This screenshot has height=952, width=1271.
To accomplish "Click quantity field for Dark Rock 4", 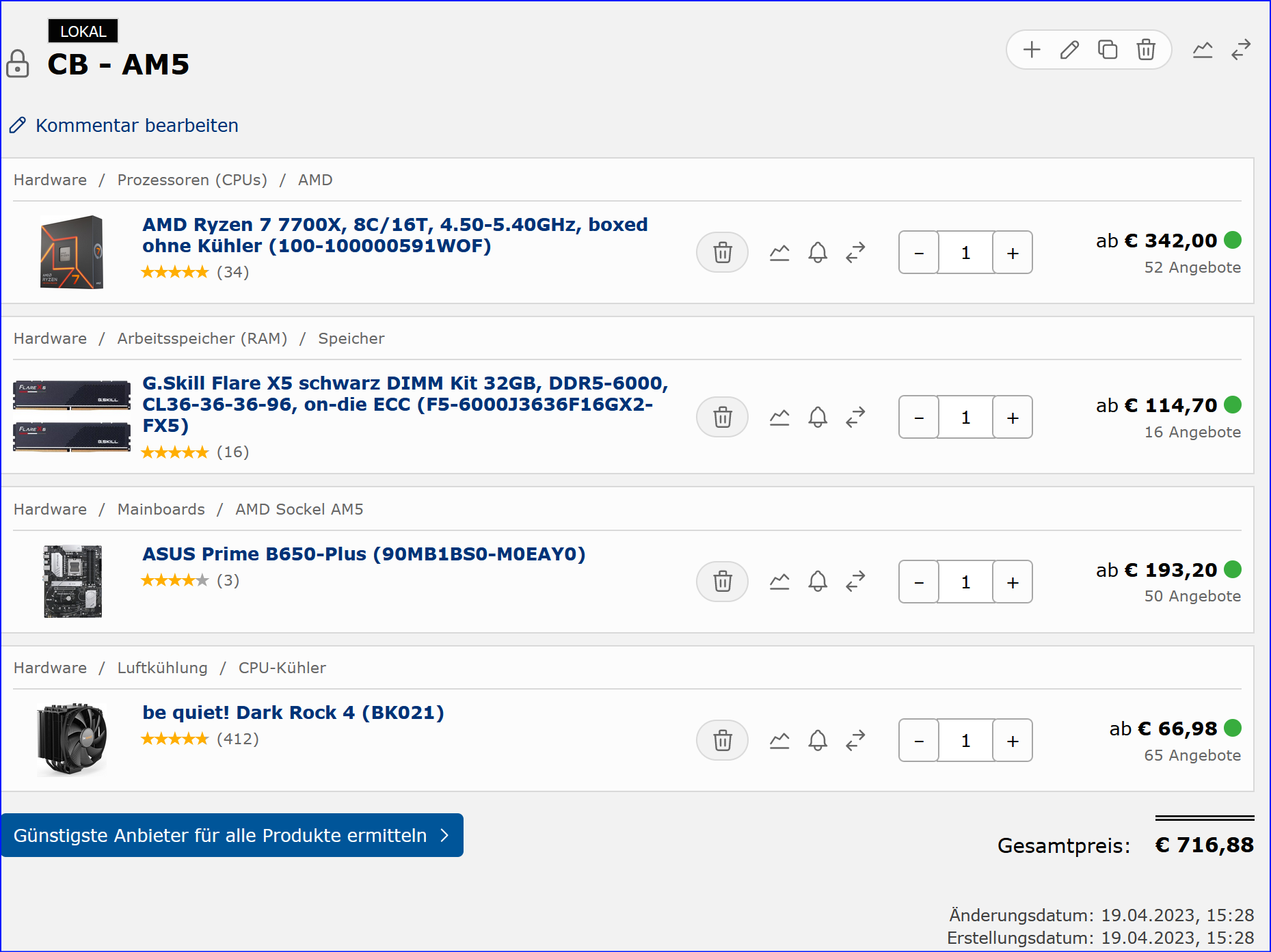I will tap(965, 740).
